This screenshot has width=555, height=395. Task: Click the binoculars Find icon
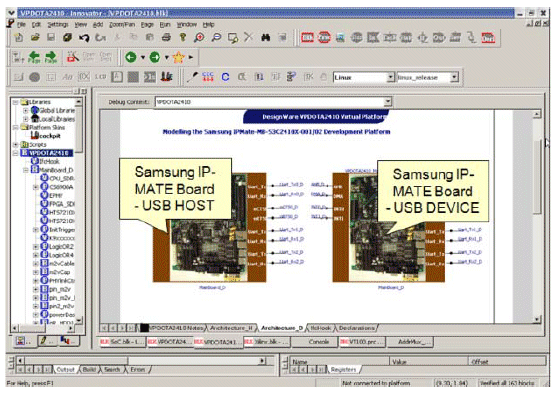(265, 38)
